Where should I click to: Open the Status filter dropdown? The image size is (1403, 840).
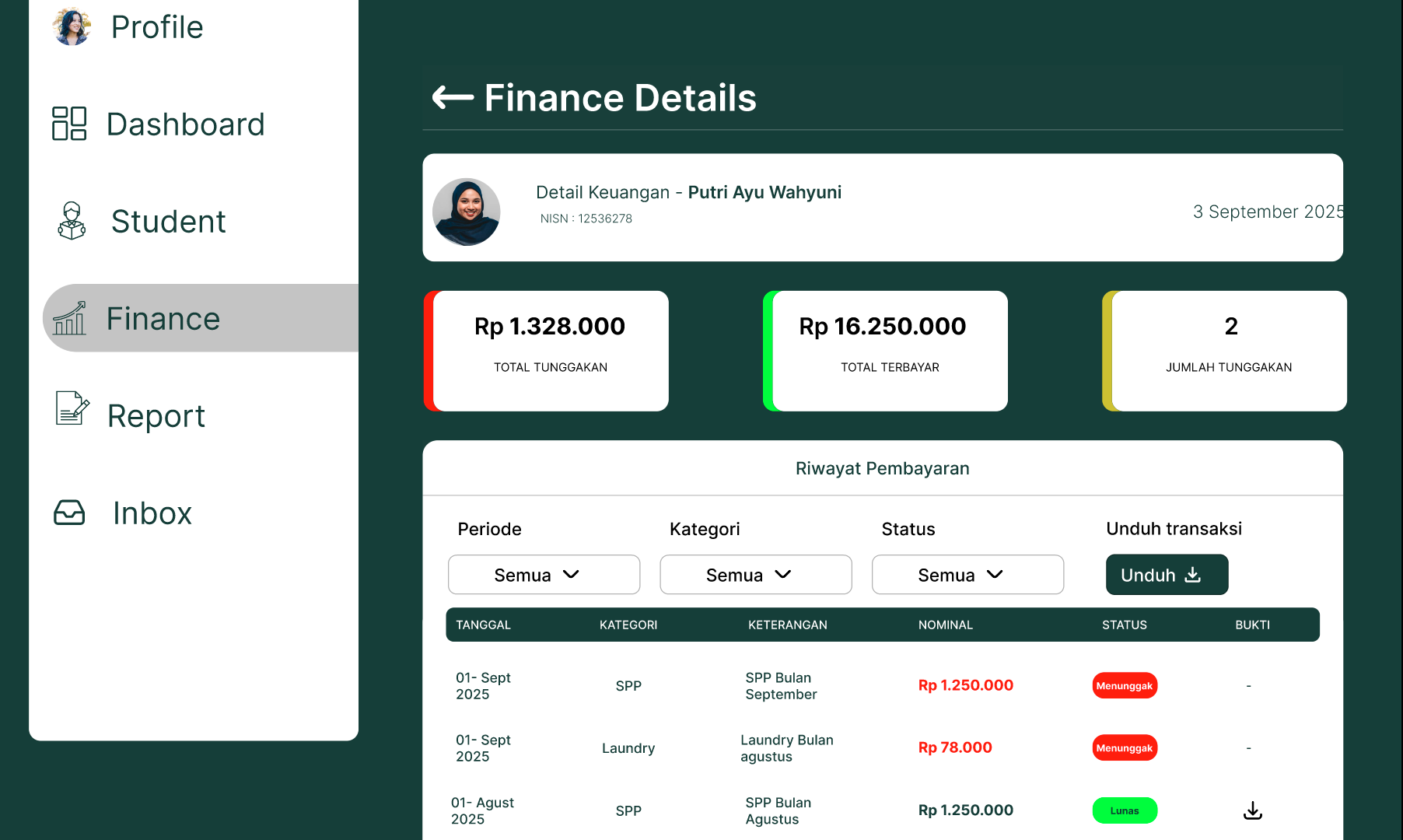967,575
